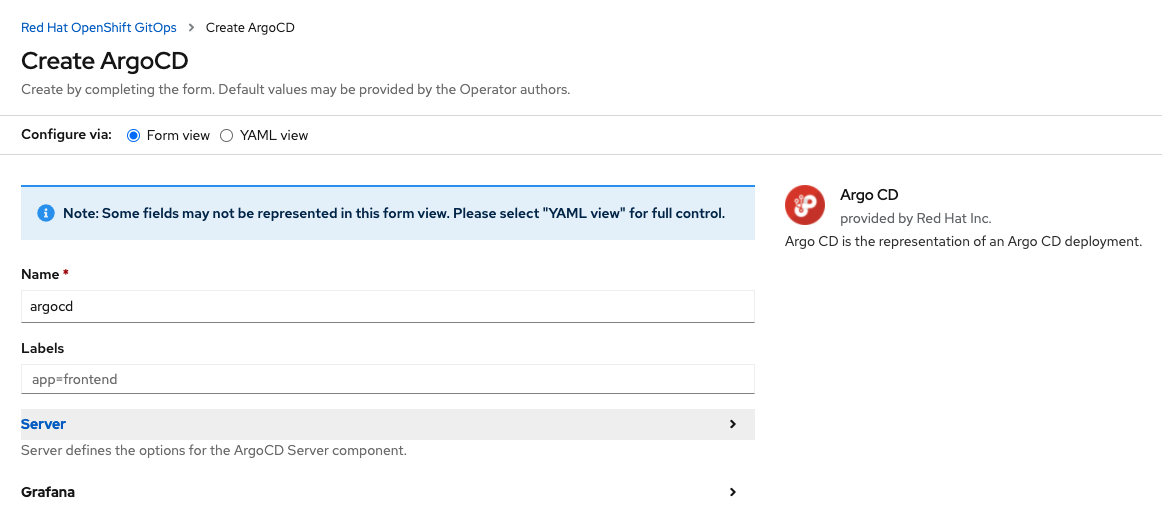Click the blue info icon in the note
This screenshot has width=1162, height=509.
click(x=45, y=213)
